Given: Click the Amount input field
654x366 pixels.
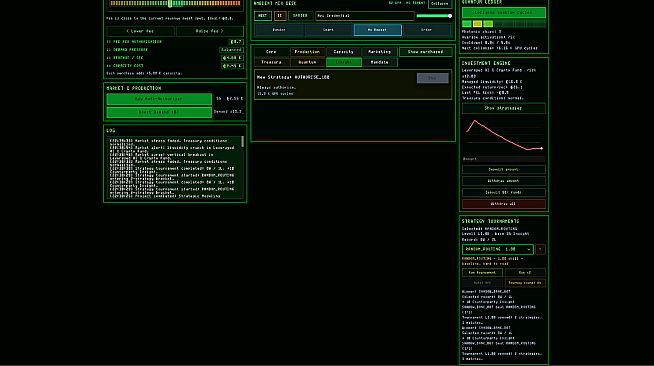Looking at the screenshot, I should (503, 159).
